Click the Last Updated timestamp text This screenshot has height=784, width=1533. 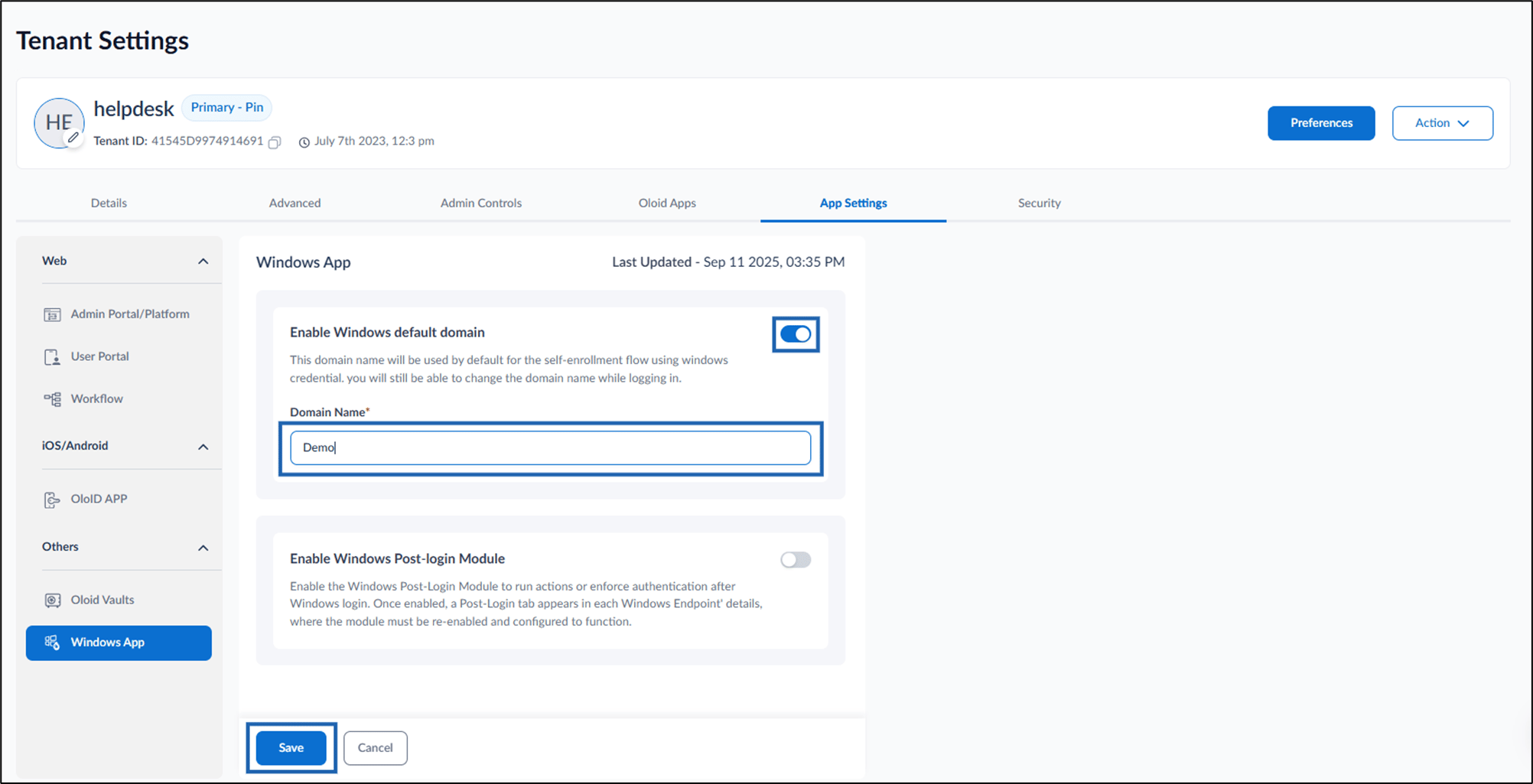(728, 262)
